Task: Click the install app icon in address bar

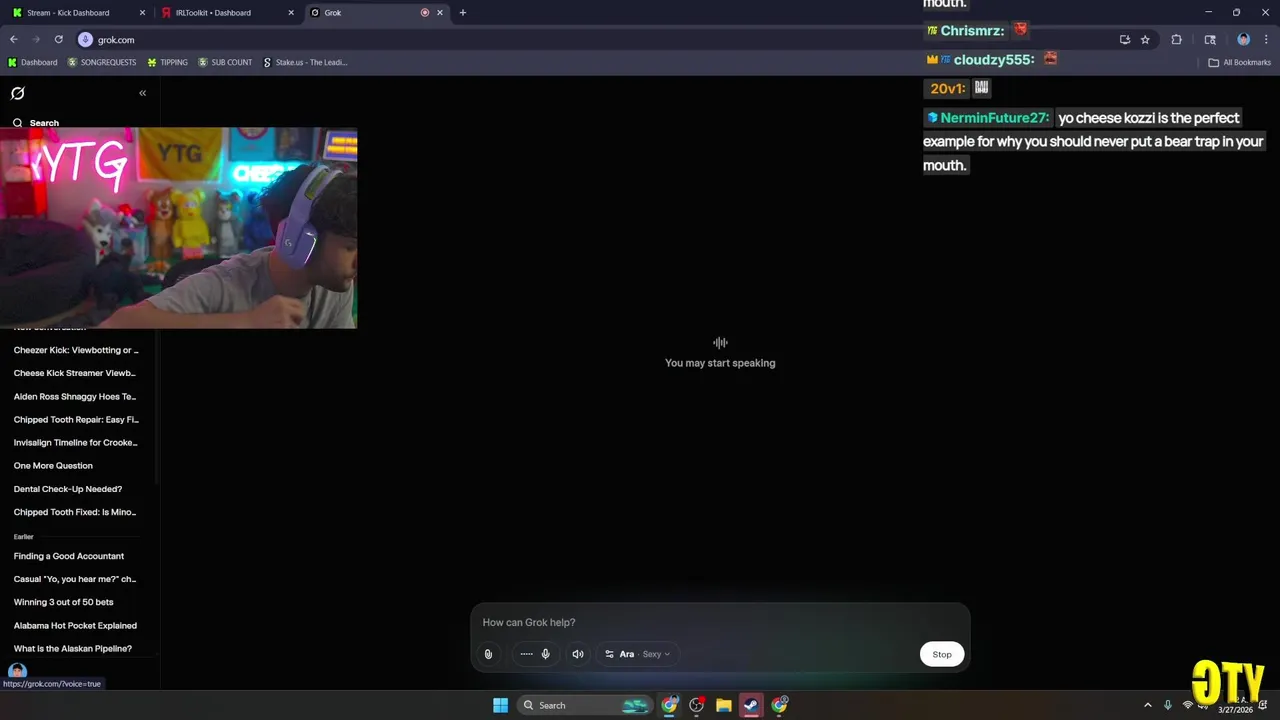Action: [1125, 40]
